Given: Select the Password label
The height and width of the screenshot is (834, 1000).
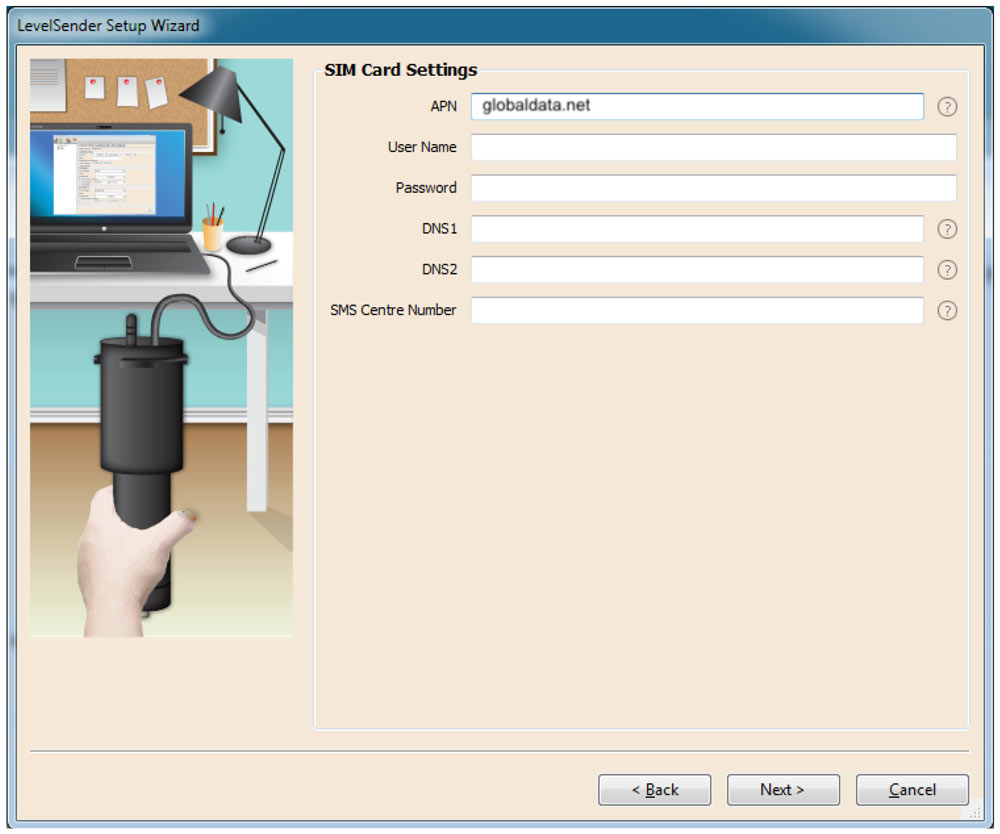Looking at the screenshot, I should 427,187.
